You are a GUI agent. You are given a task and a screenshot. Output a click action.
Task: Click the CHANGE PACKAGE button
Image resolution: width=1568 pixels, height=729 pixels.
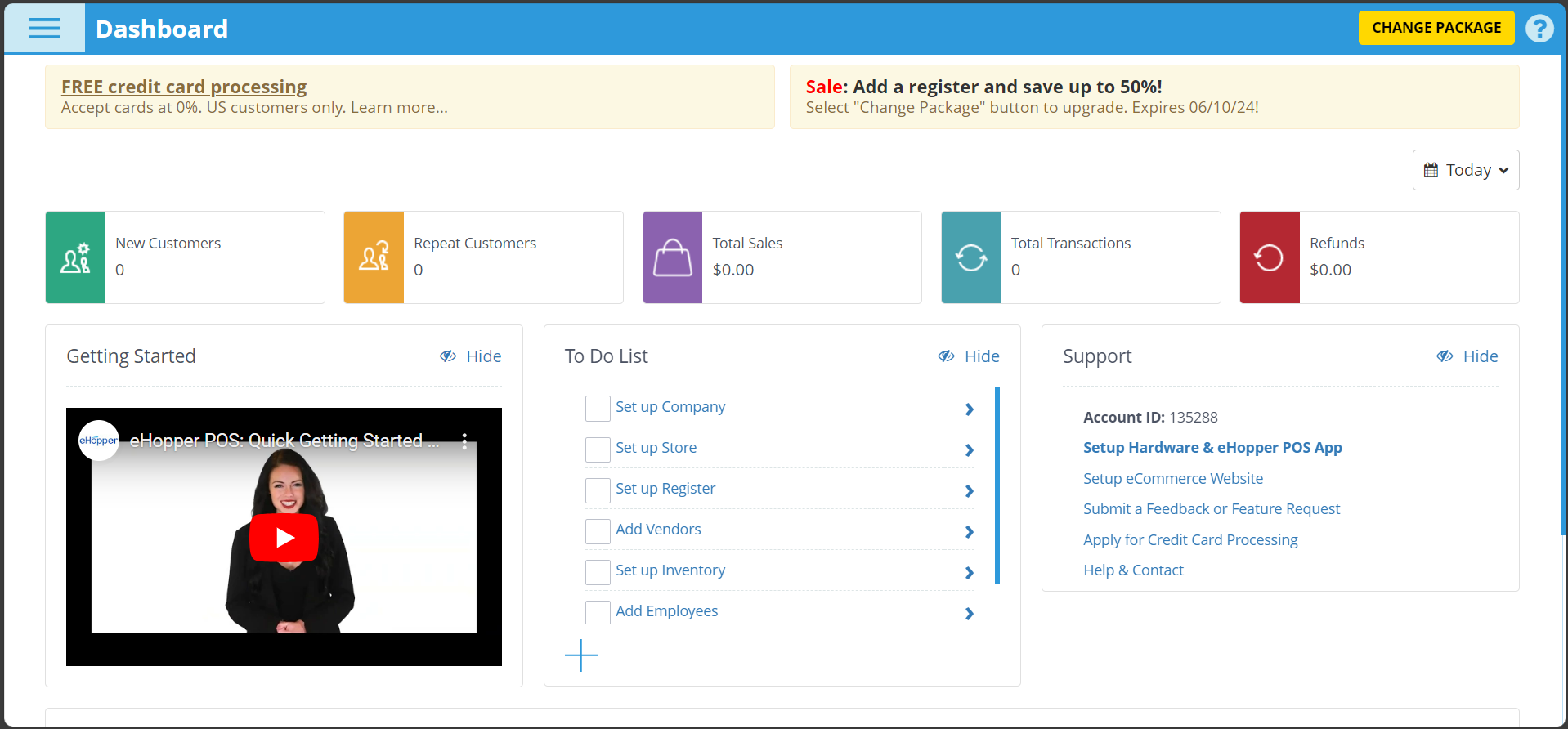point(1436,28)
